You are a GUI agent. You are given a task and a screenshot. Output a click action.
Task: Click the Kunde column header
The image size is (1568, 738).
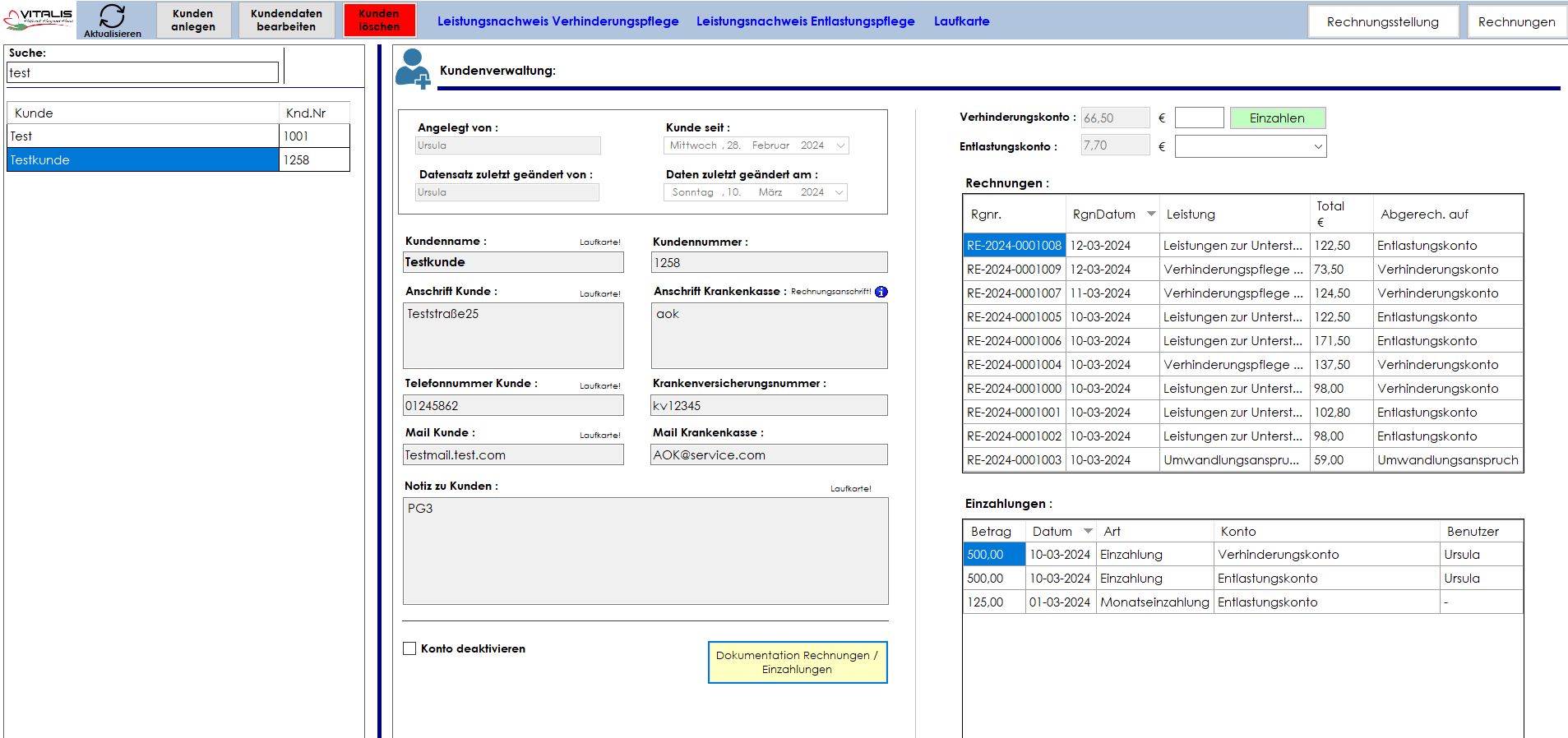[143, 113]
